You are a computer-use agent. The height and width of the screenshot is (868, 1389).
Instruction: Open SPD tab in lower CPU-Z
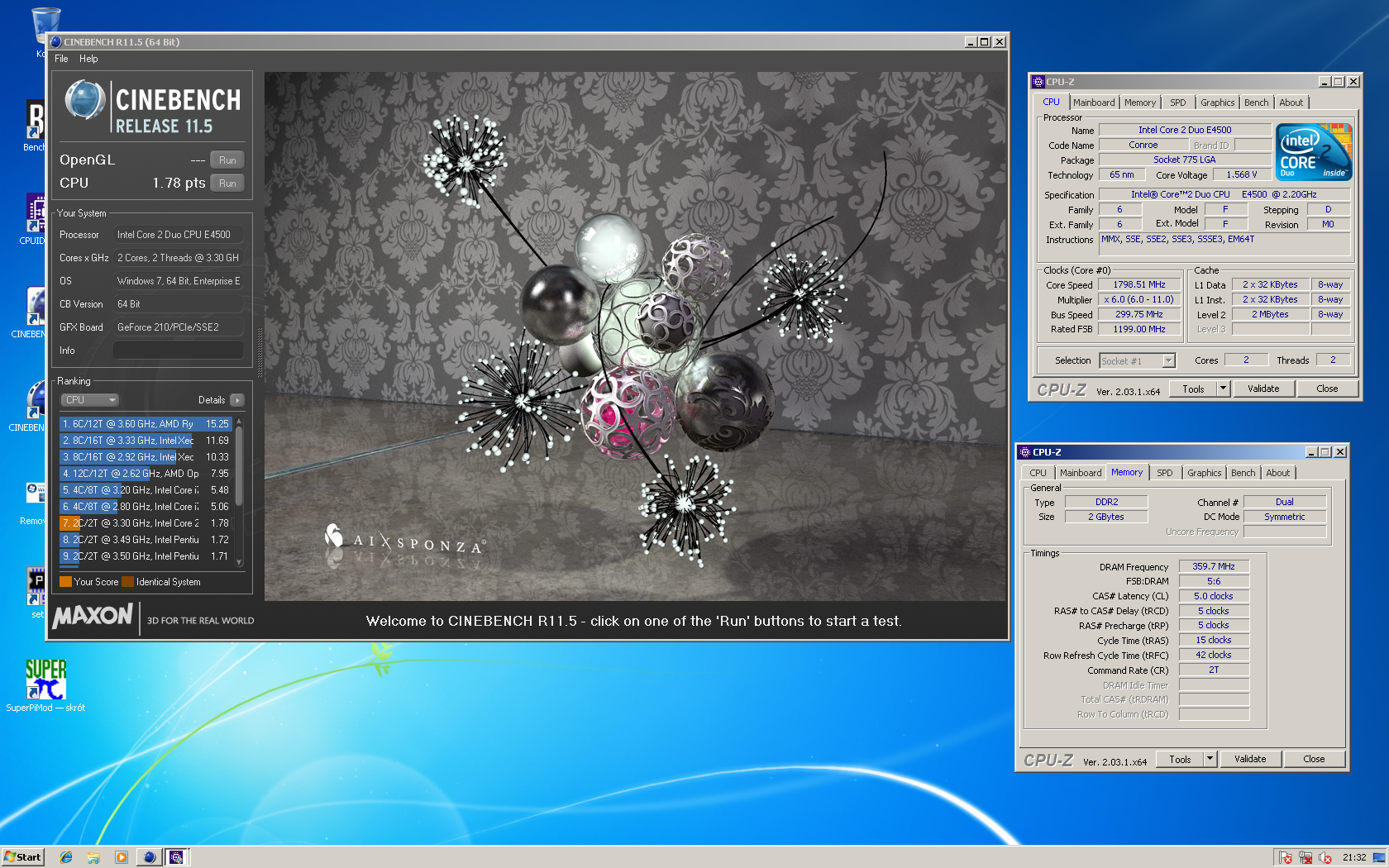coord(1165,473)
